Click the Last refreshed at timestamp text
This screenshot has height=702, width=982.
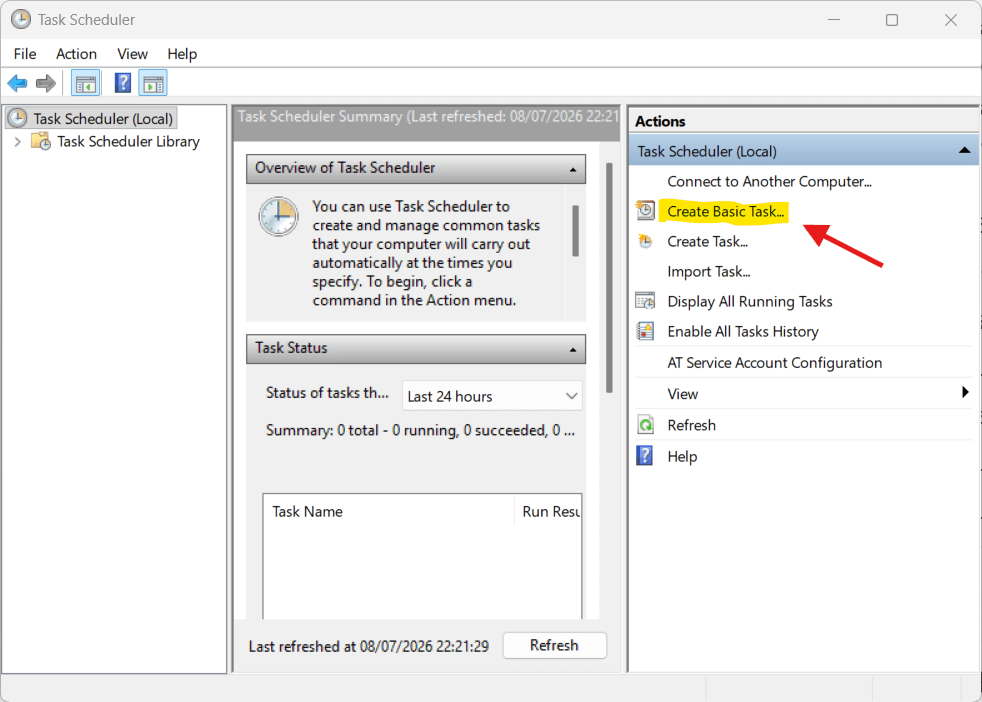pyautogui.click(x=368, y=646)
